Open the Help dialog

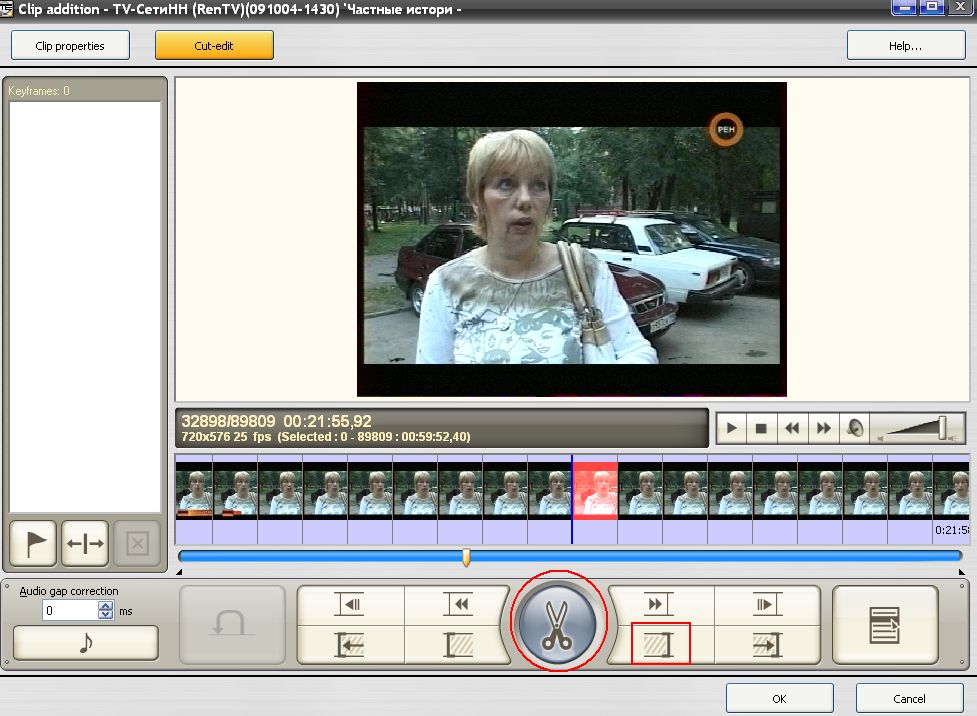(x=905, y=44)
